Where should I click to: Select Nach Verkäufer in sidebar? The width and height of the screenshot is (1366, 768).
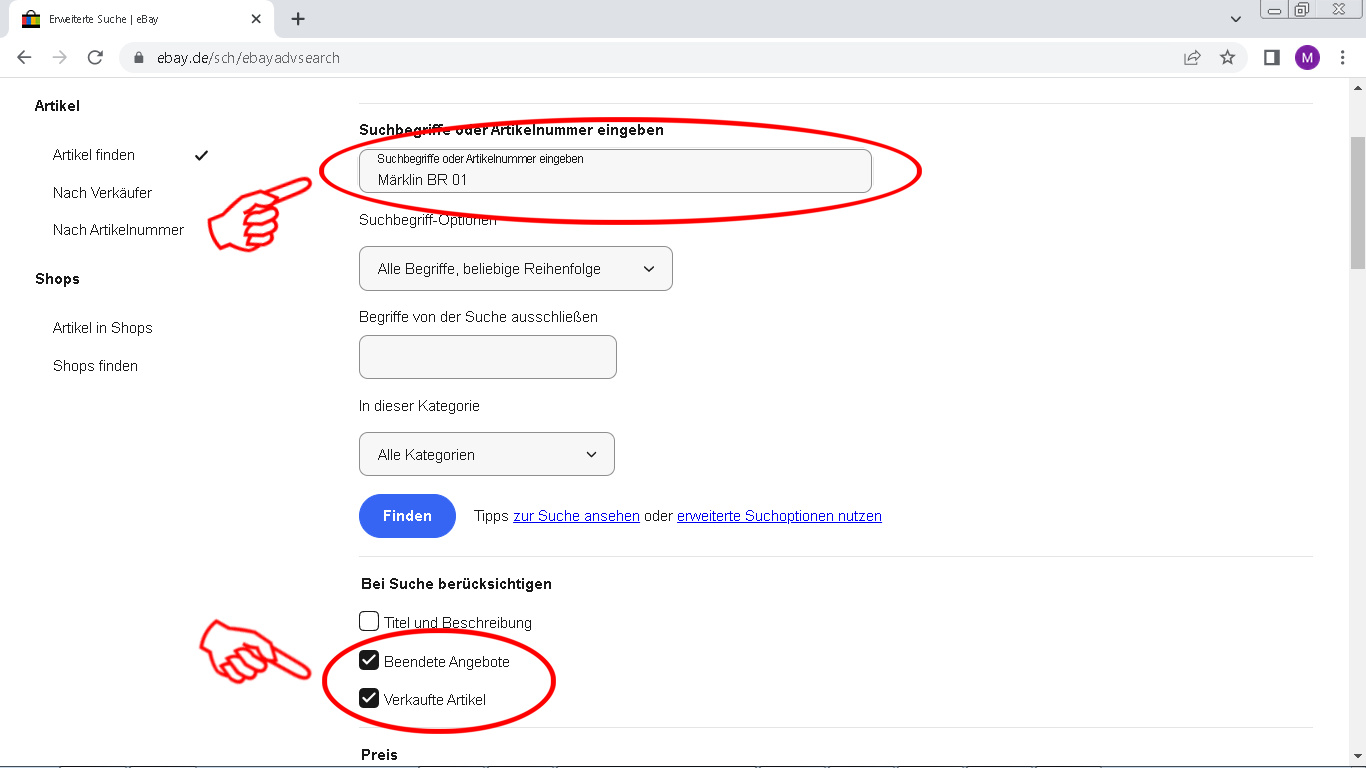click(102, 192)
